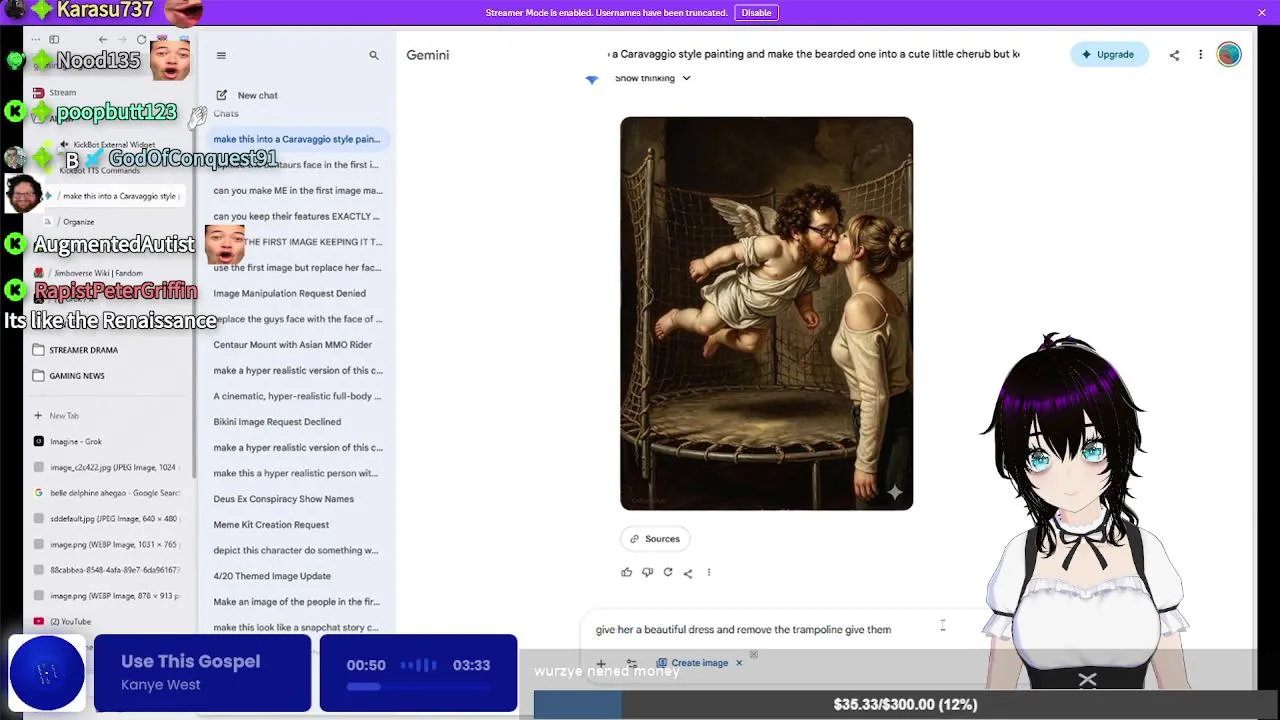Open chat 'A cinematic, hyper-realistic full-body'
Screen dimensions: 1280x720
click(297, 396)
